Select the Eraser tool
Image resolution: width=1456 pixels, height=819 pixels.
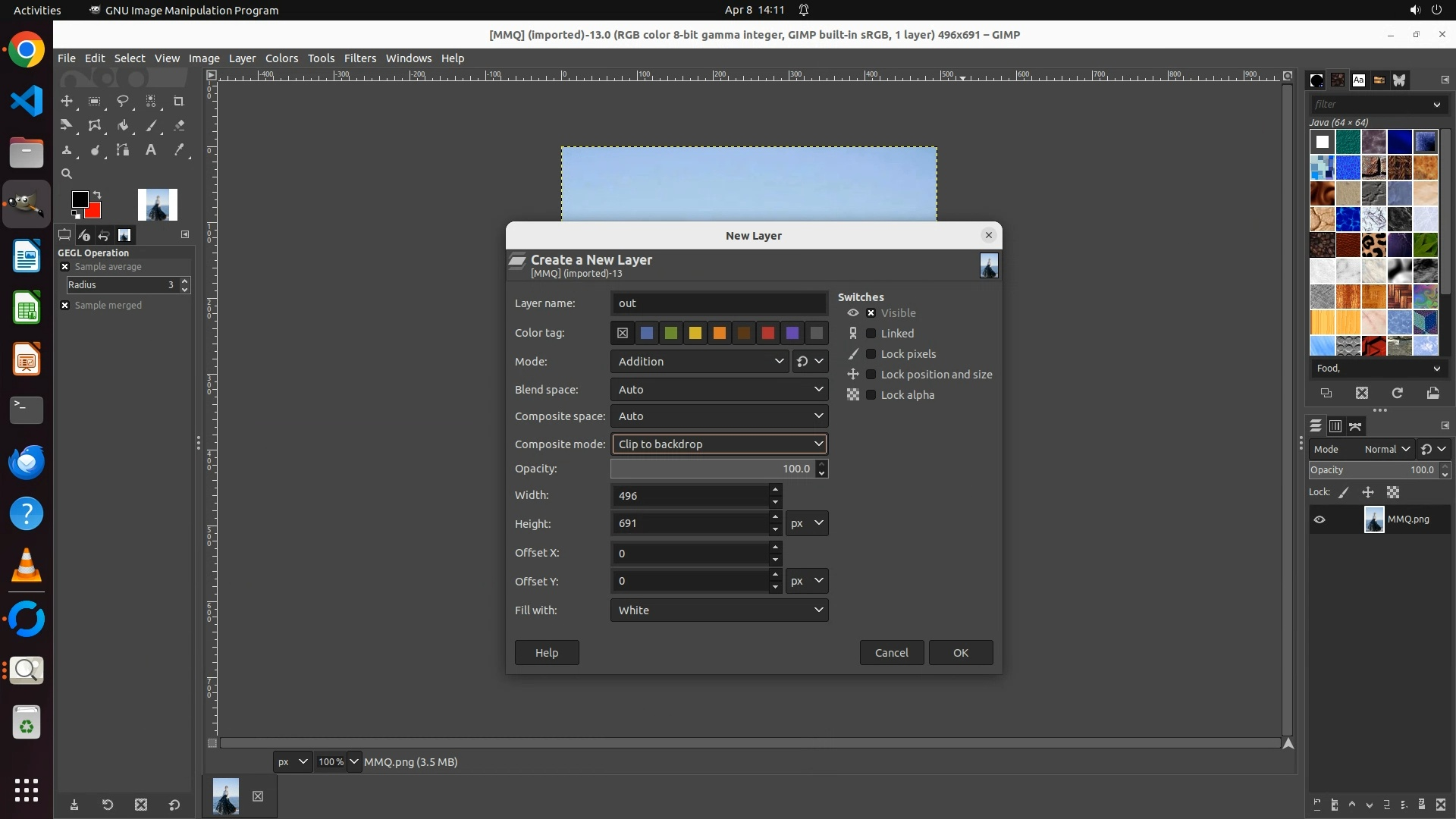179,126
